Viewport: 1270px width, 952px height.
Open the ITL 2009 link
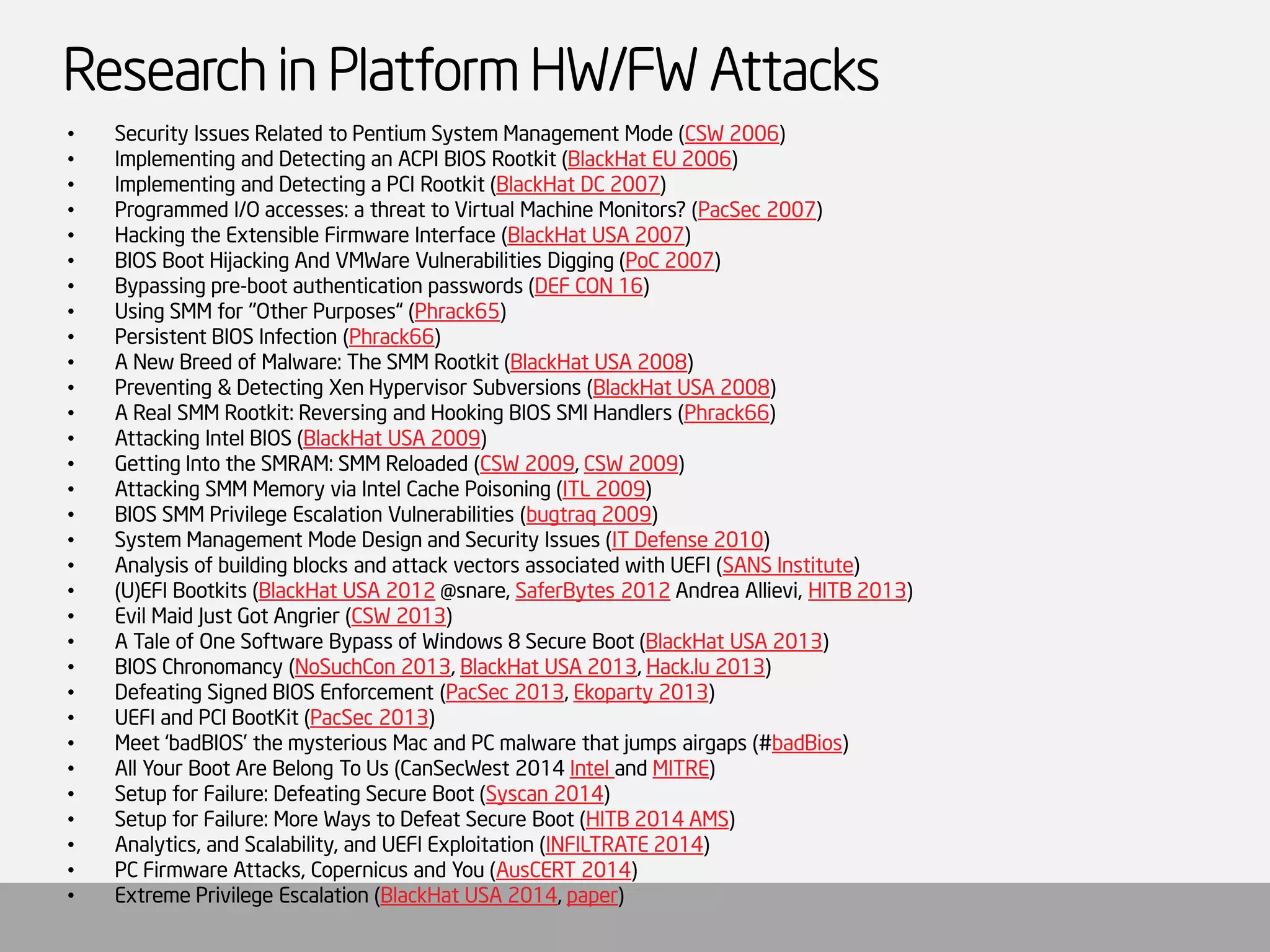pyautogui.click(x=604, y=490)
